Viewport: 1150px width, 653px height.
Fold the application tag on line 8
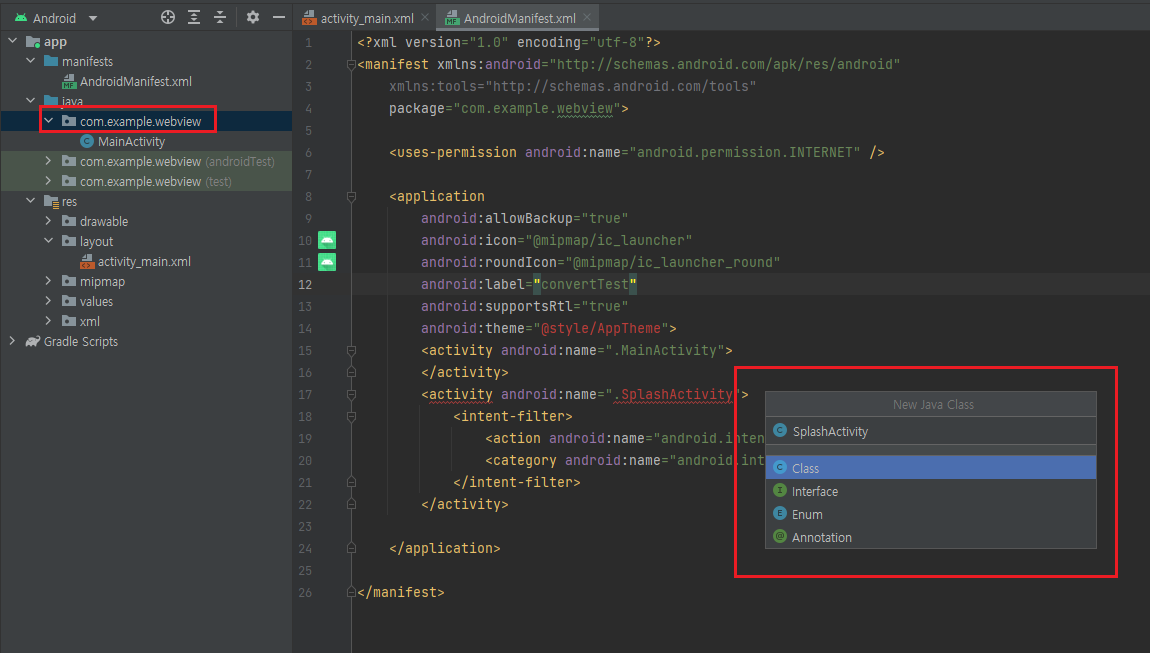[351, 197]
